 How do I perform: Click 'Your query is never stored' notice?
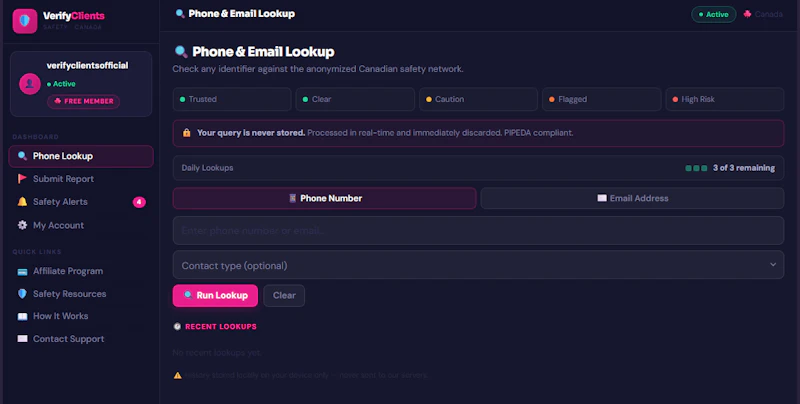478,133
